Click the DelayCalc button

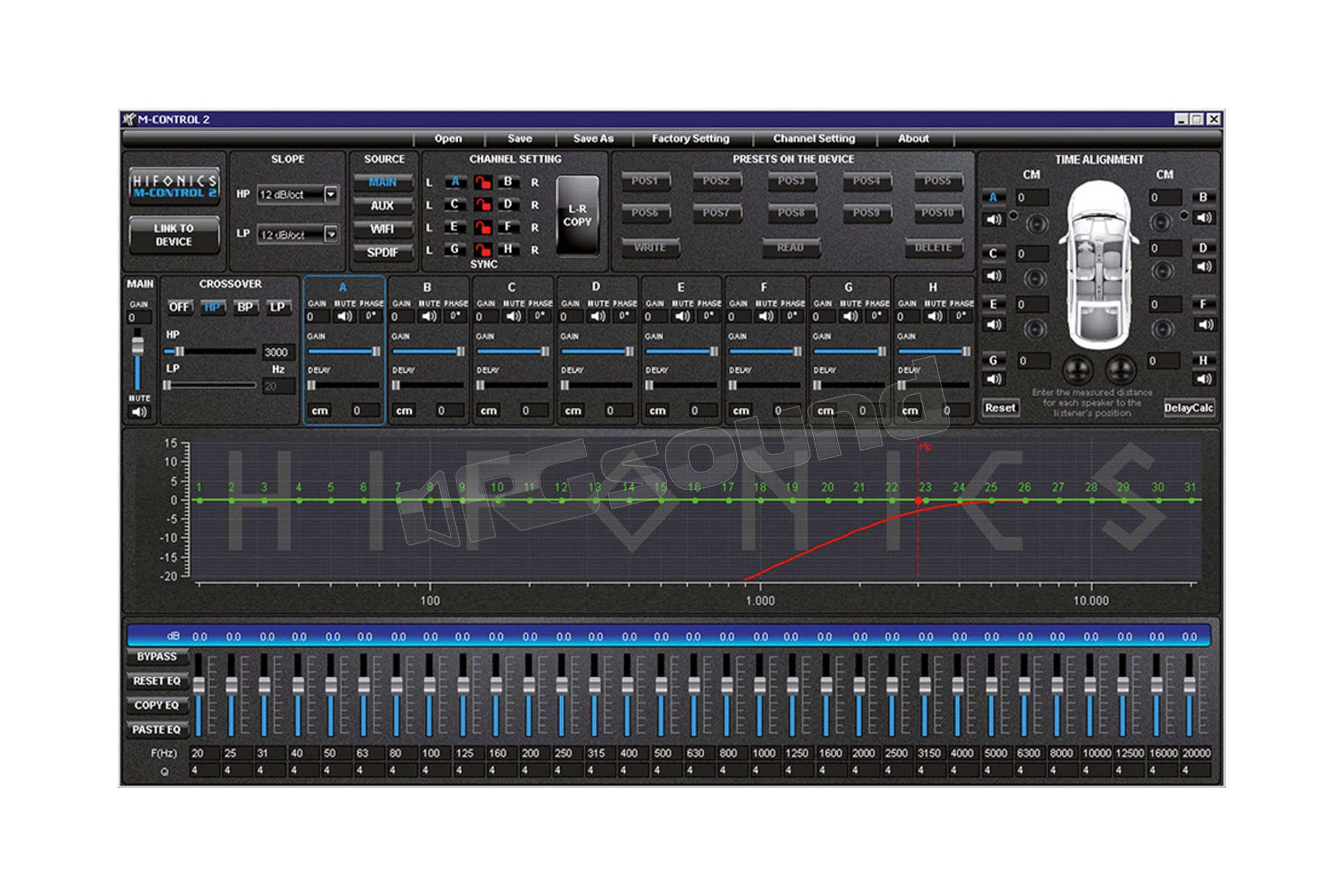1189,408
